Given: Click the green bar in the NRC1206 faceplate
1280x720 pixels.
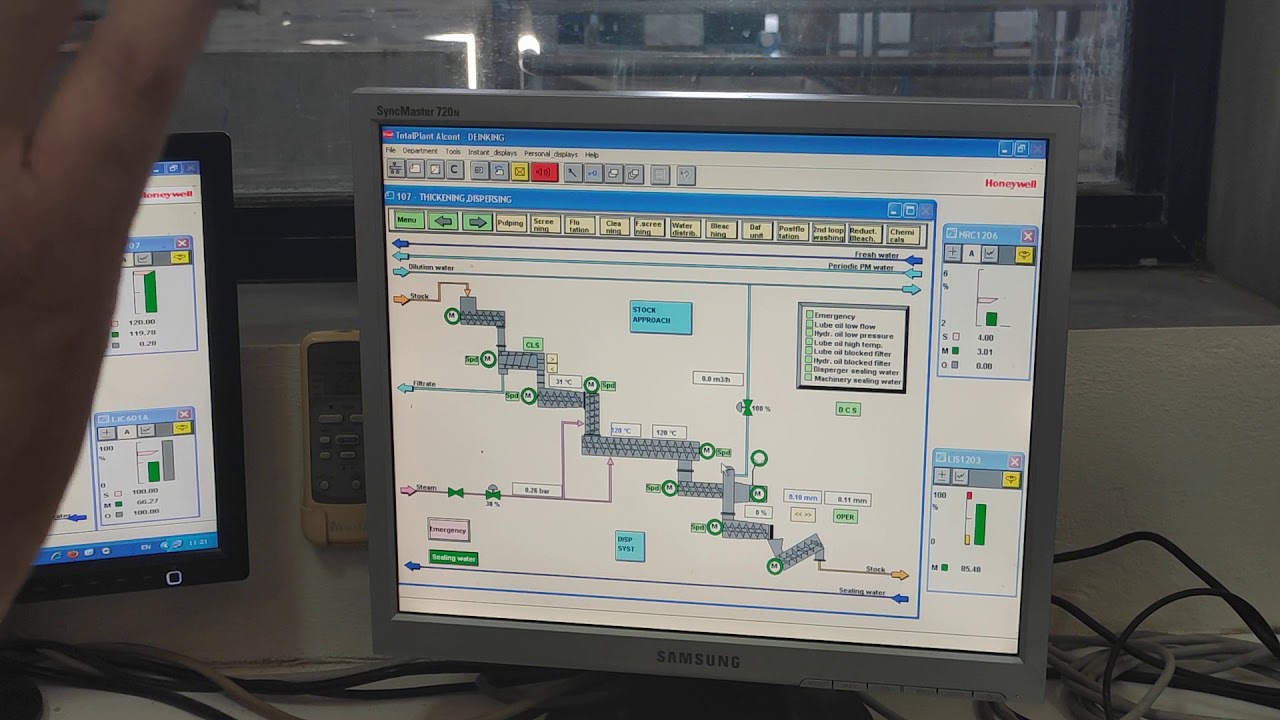Looking at the screenshot, I should (991, 319).
